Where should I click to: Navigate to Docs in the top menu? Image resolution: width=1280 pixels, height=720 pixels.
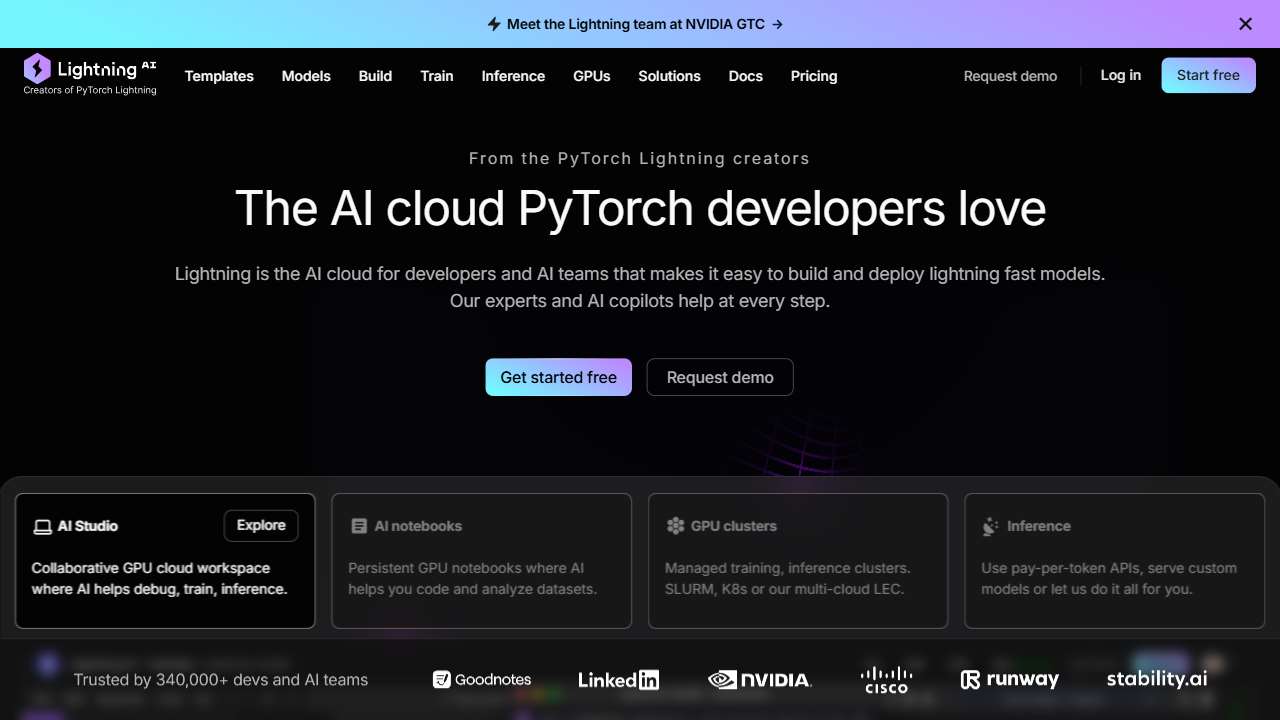[x=745, y=76]
